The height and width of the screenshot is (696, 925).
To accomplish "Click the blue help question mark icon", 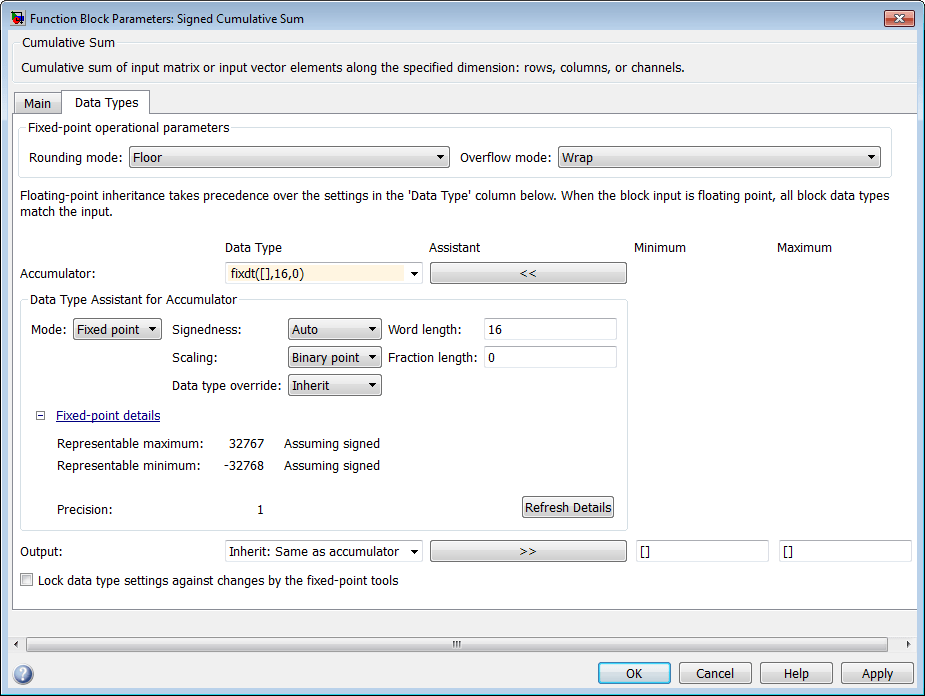I will pos(23,673).
